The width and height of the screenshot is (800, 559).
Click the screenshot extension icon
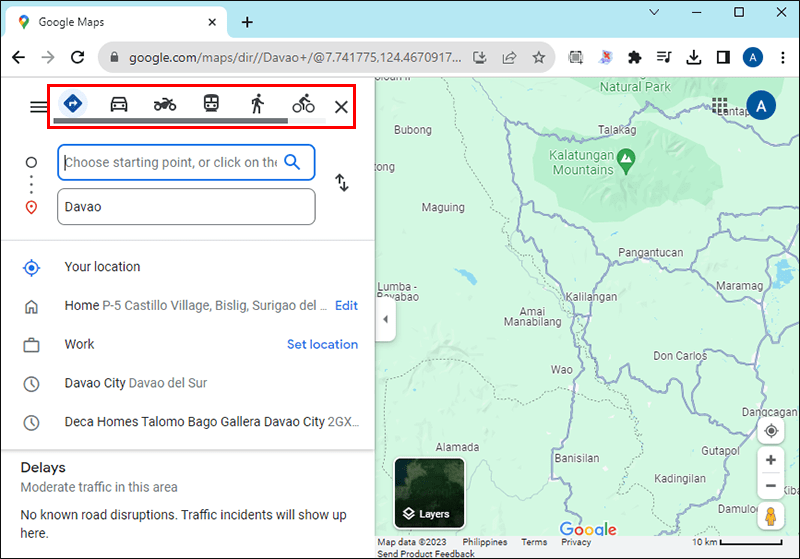[x=576, y=58]
